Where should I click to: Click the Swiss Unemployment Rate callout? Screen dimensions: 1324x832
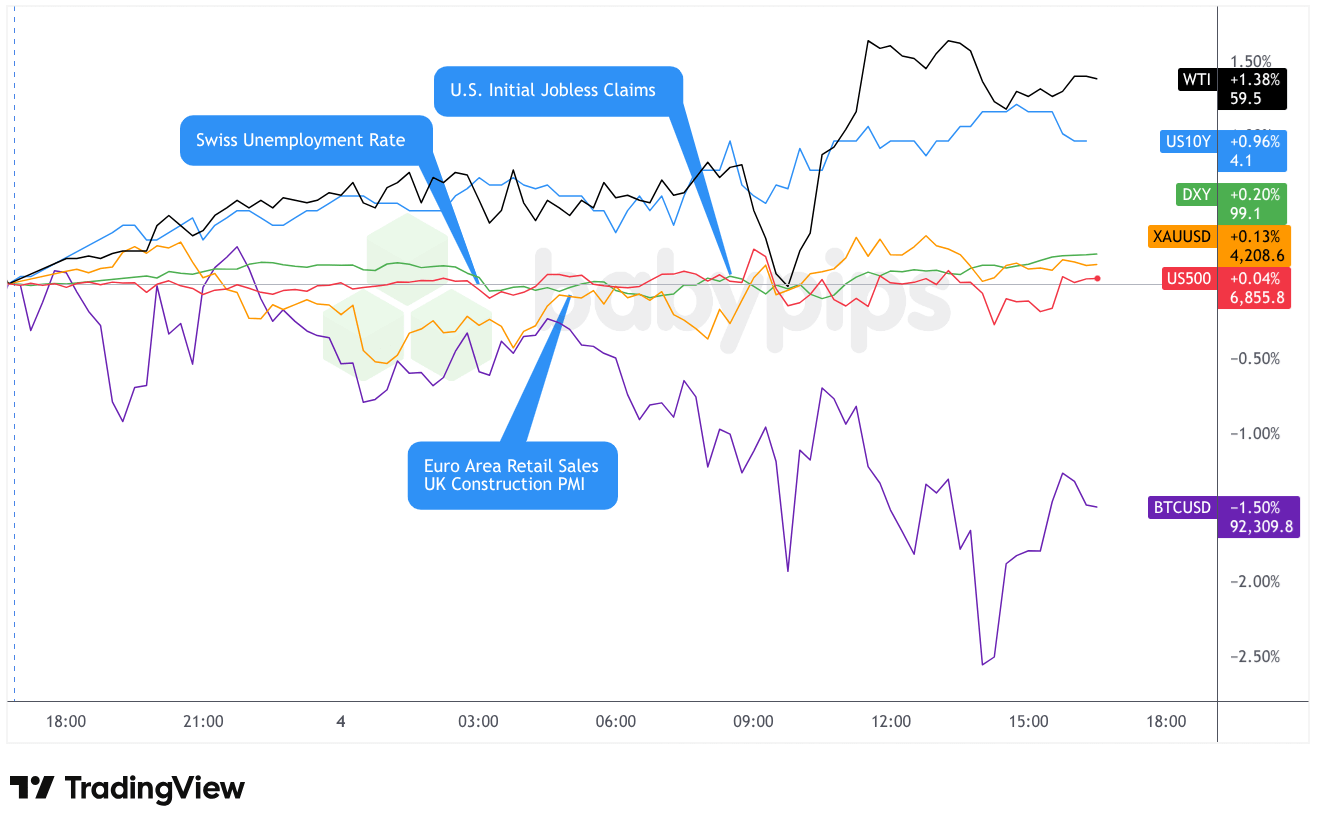coord(301,140)
